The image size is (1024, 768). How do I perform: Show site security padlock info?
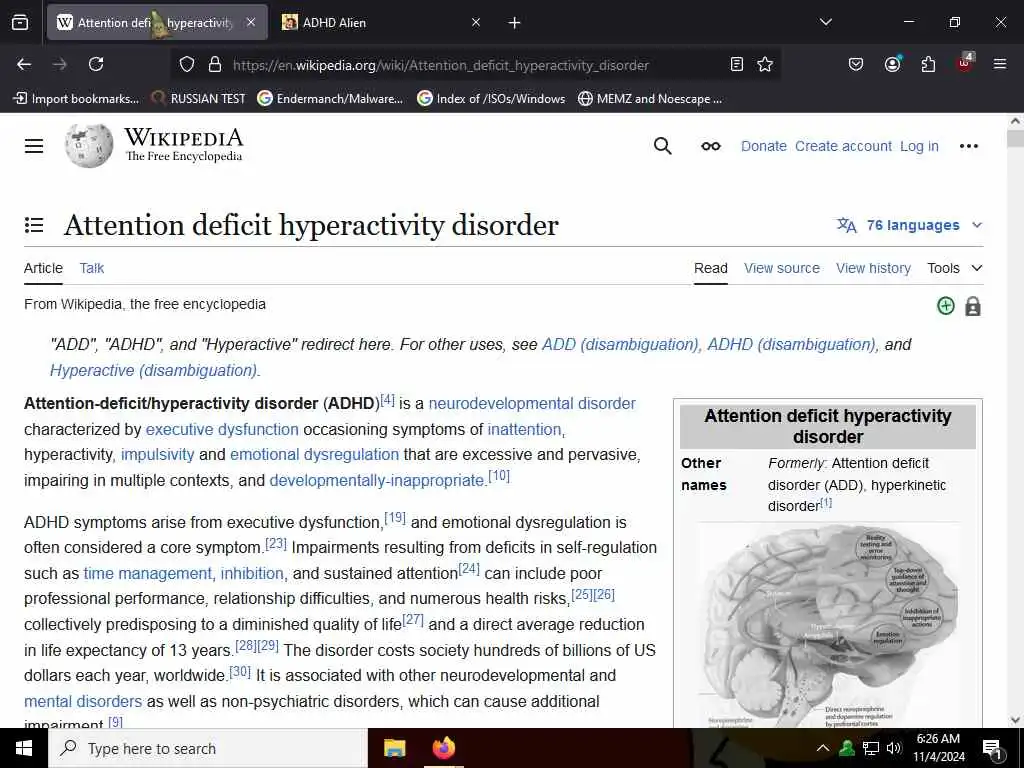(x=215, y=65)
